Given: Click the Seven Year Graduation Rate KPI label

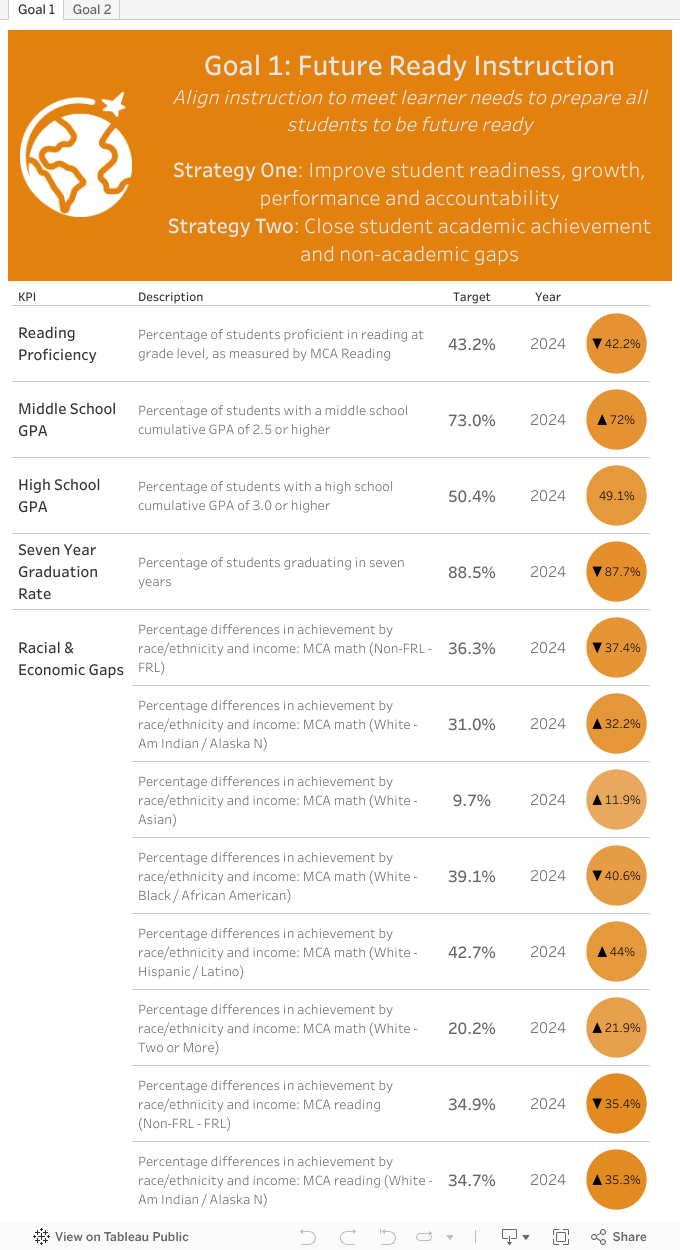Looking at the screenshot, I should [58, 572].
